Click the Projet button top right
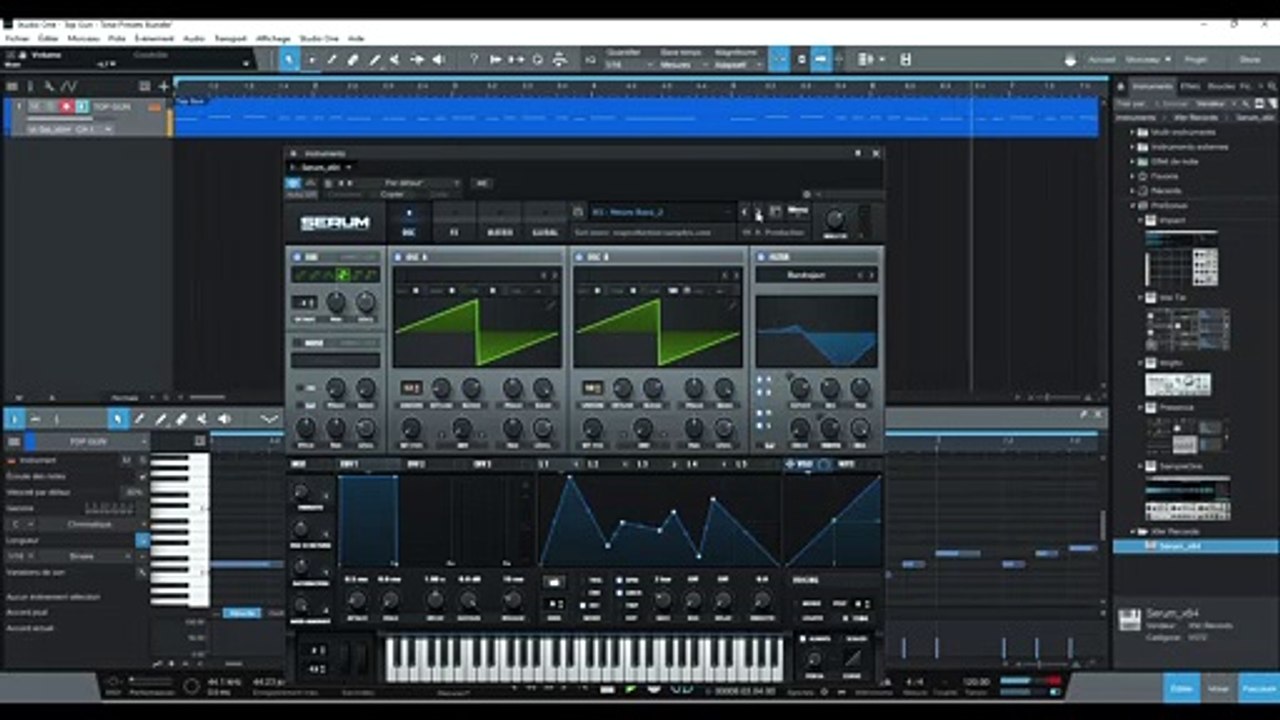 [x=1196, y=60]
